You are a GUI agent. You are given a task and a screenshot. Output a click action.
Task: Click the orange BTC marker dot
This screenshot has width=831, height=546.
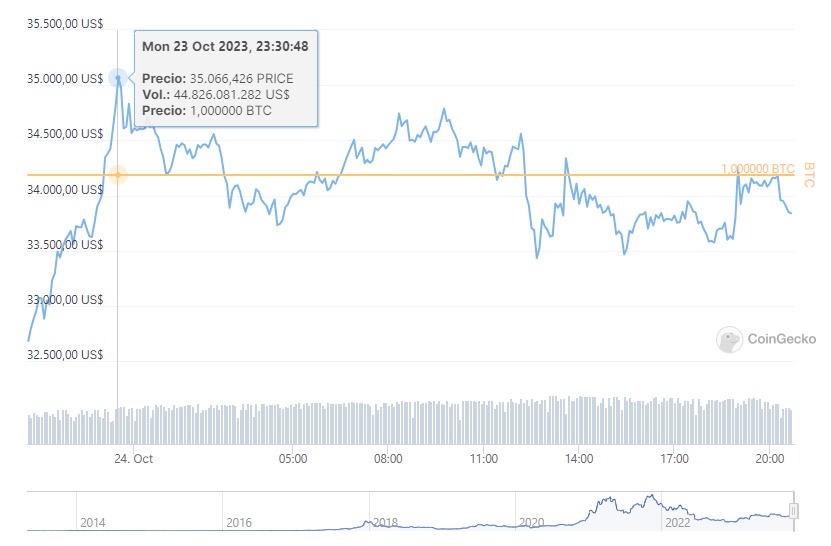click(x=118, y=175)
